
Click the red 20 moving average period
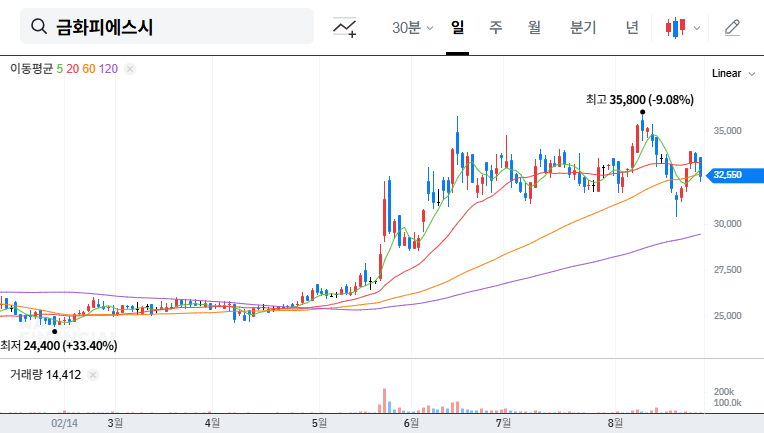[73, 69]
